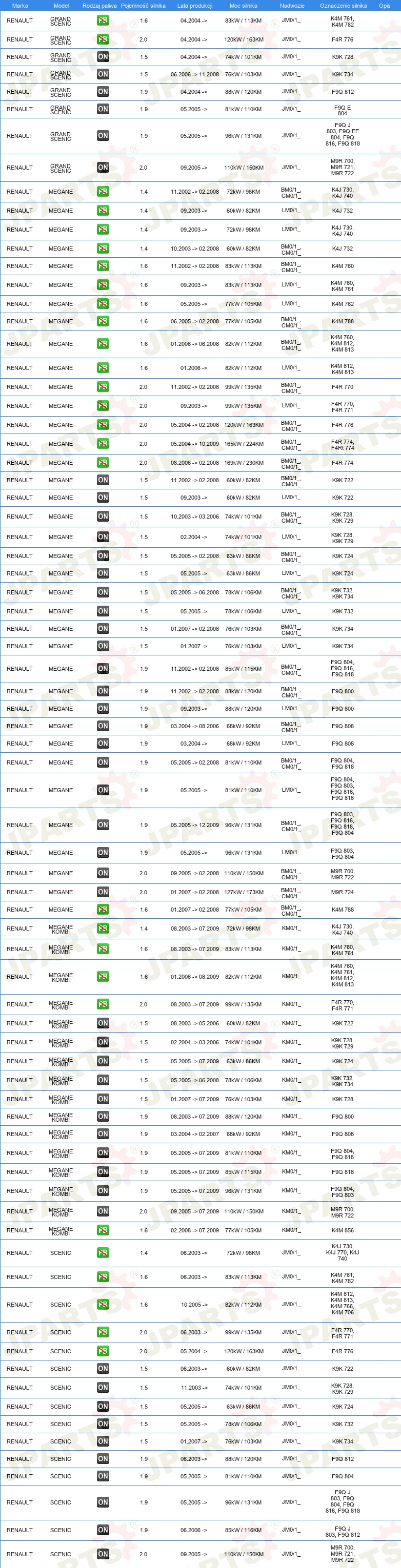Select the '05.2004 -> 10.2009' production years

pyautogui.click(x=194, y=444)
